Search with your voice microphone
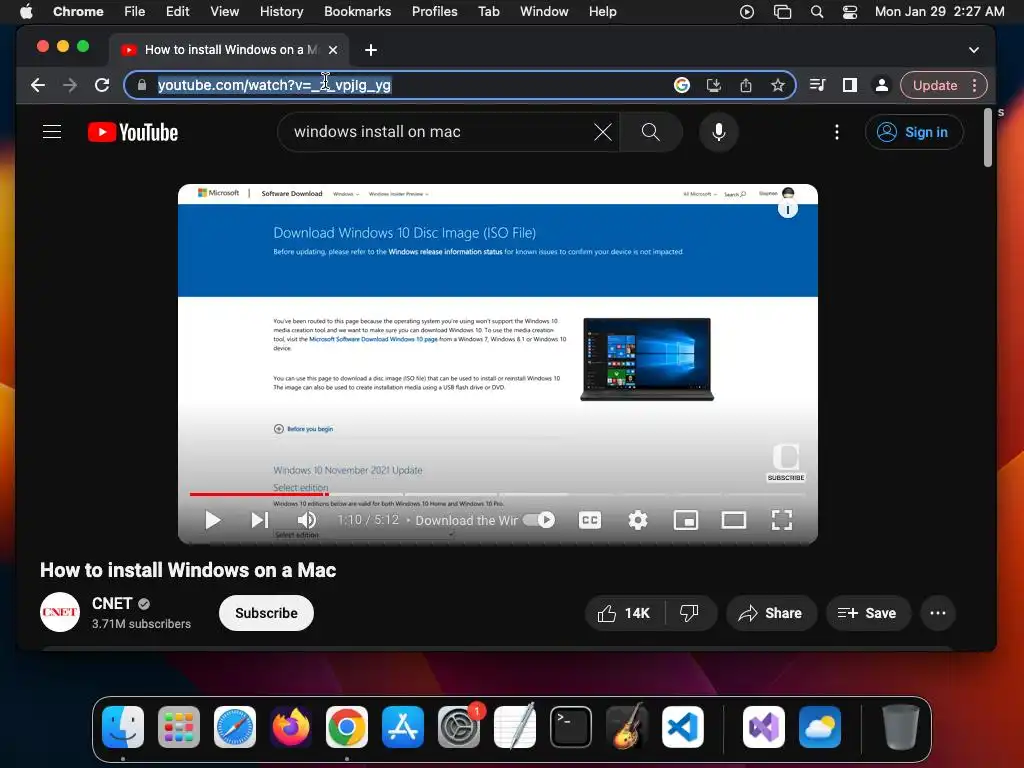 click(719, 132)
